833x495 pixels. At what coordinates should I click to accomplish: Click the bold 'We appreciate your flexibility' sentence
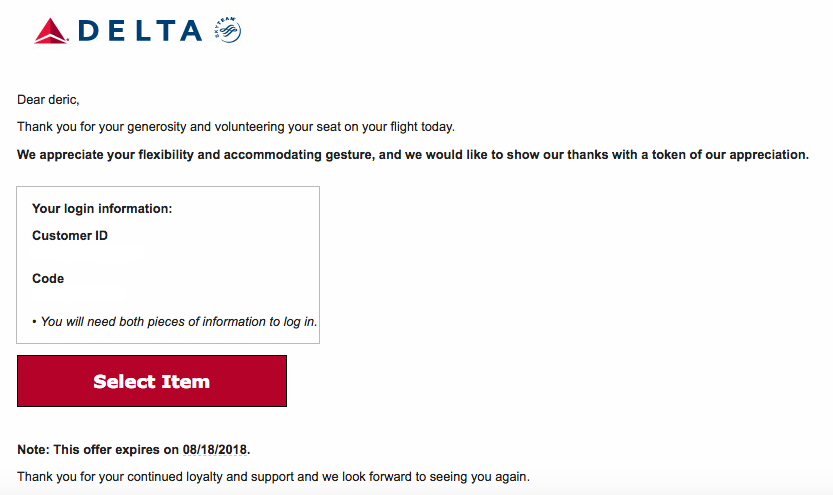click(x=413, y=155)
